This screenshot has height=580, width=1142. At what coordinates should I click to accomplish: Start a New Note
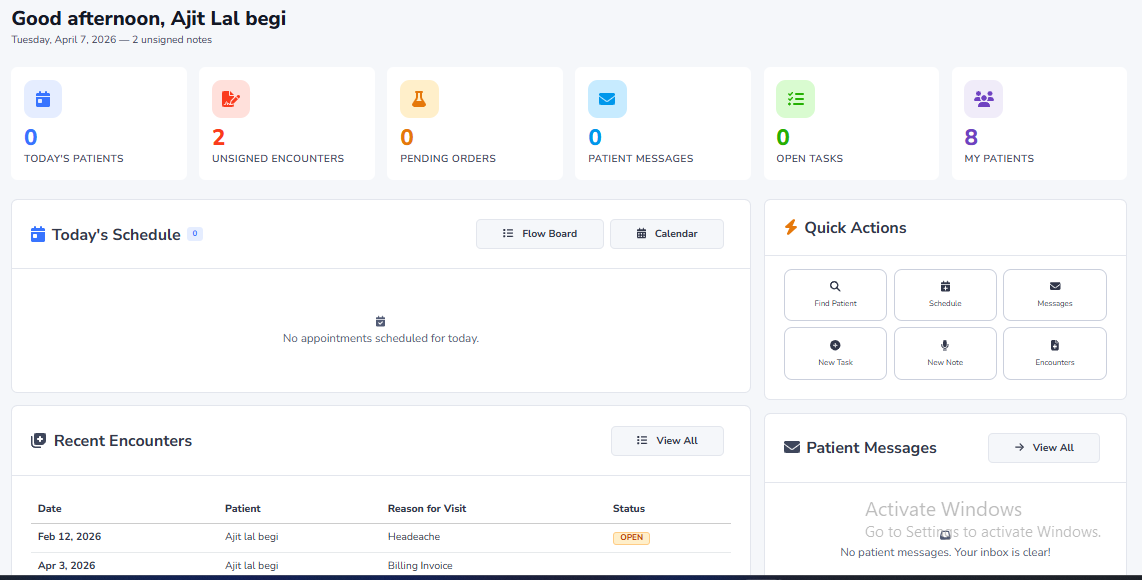(x=945, y=353)
